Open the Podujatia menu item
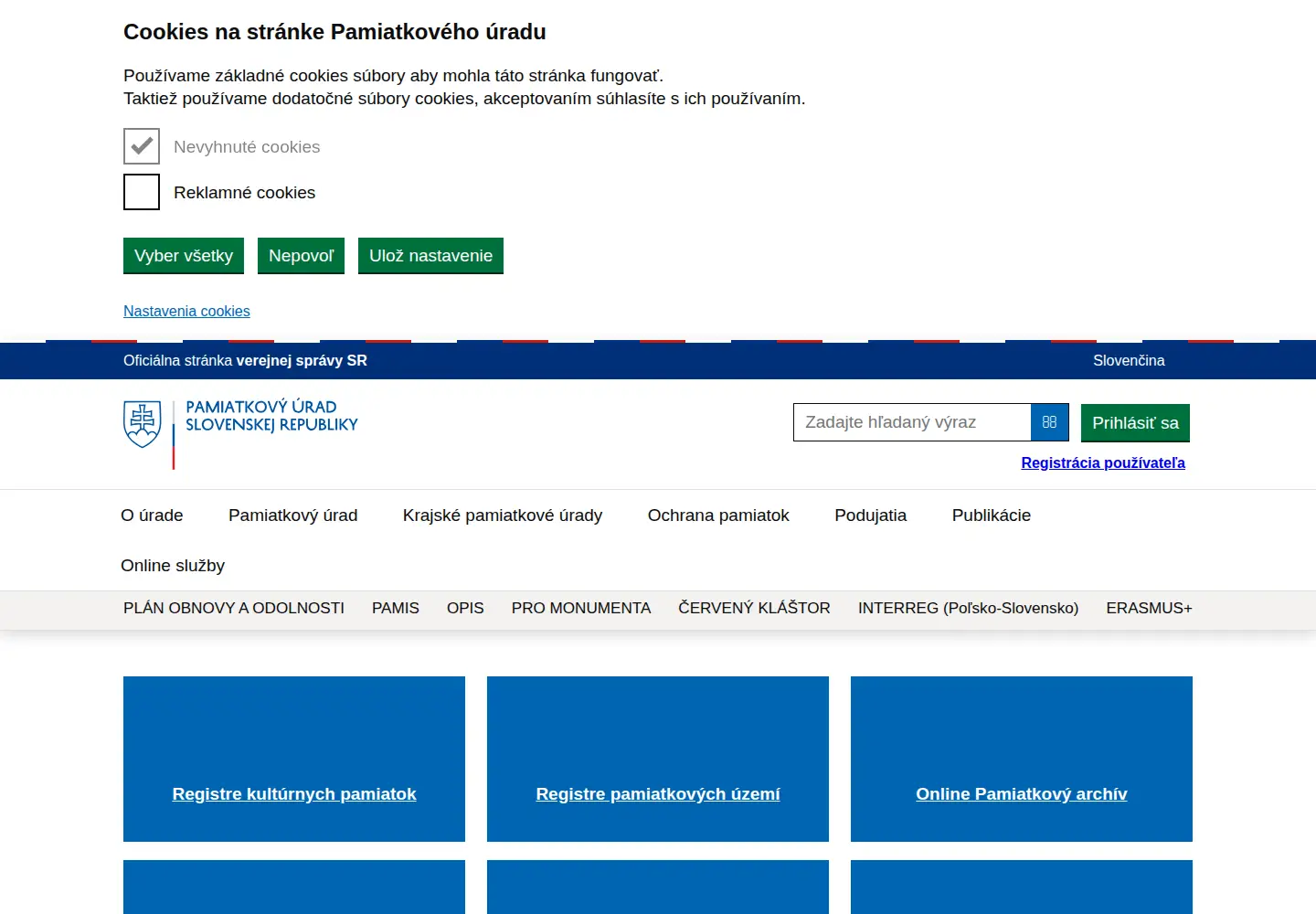Screen dimensions: 1316x914 [870, 515]
